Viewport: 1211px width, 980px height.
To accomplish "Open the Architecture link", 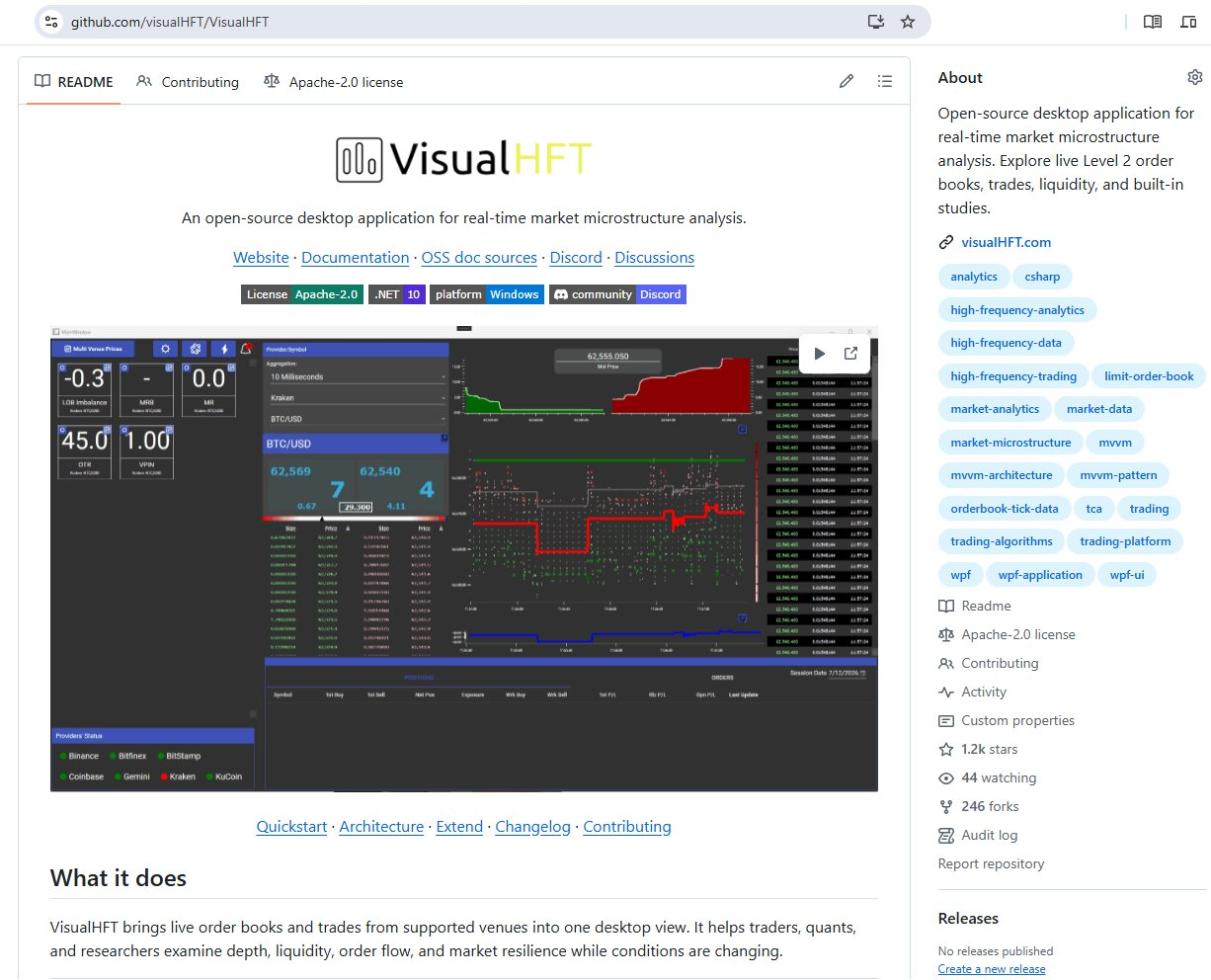I will [381, 826].
